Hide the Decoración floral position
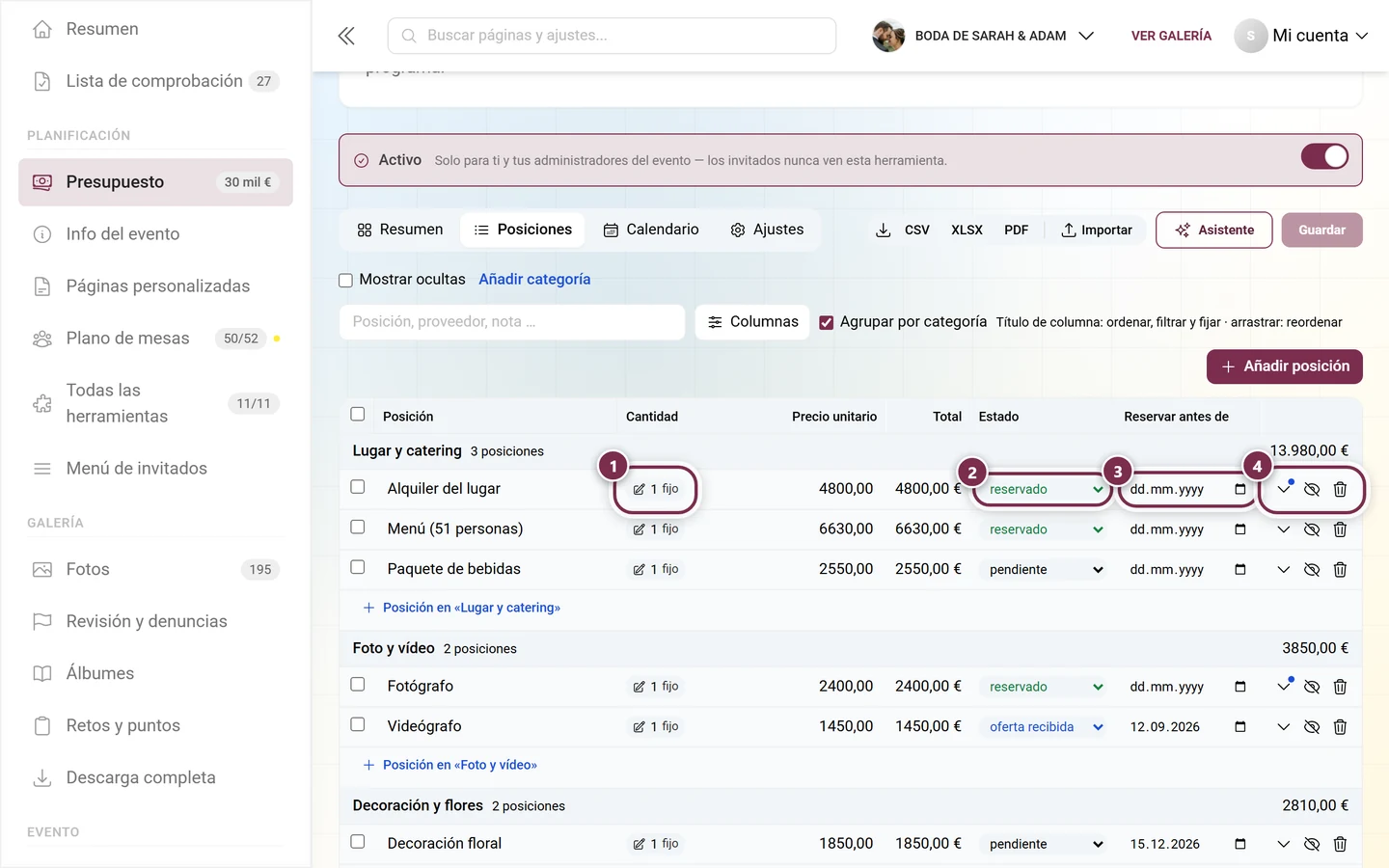 [1312, 844]
